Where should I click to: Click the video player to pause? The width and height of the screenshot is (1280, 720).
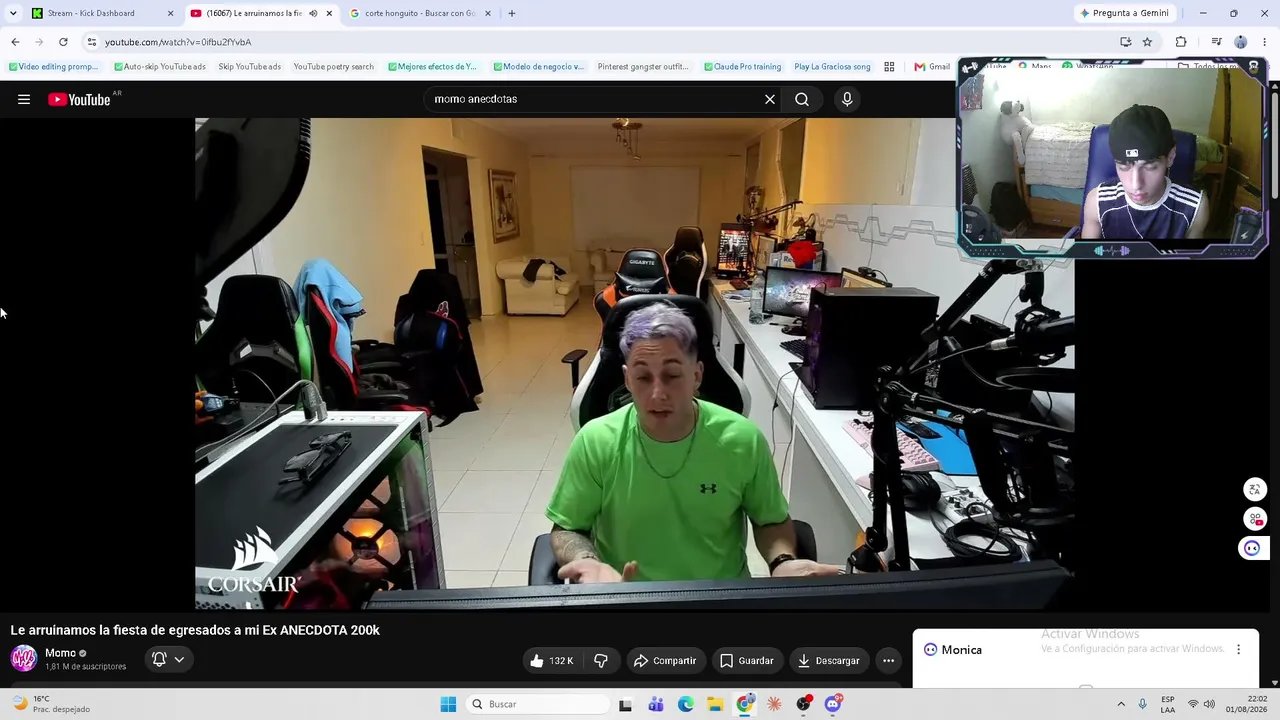pos(635,363)
